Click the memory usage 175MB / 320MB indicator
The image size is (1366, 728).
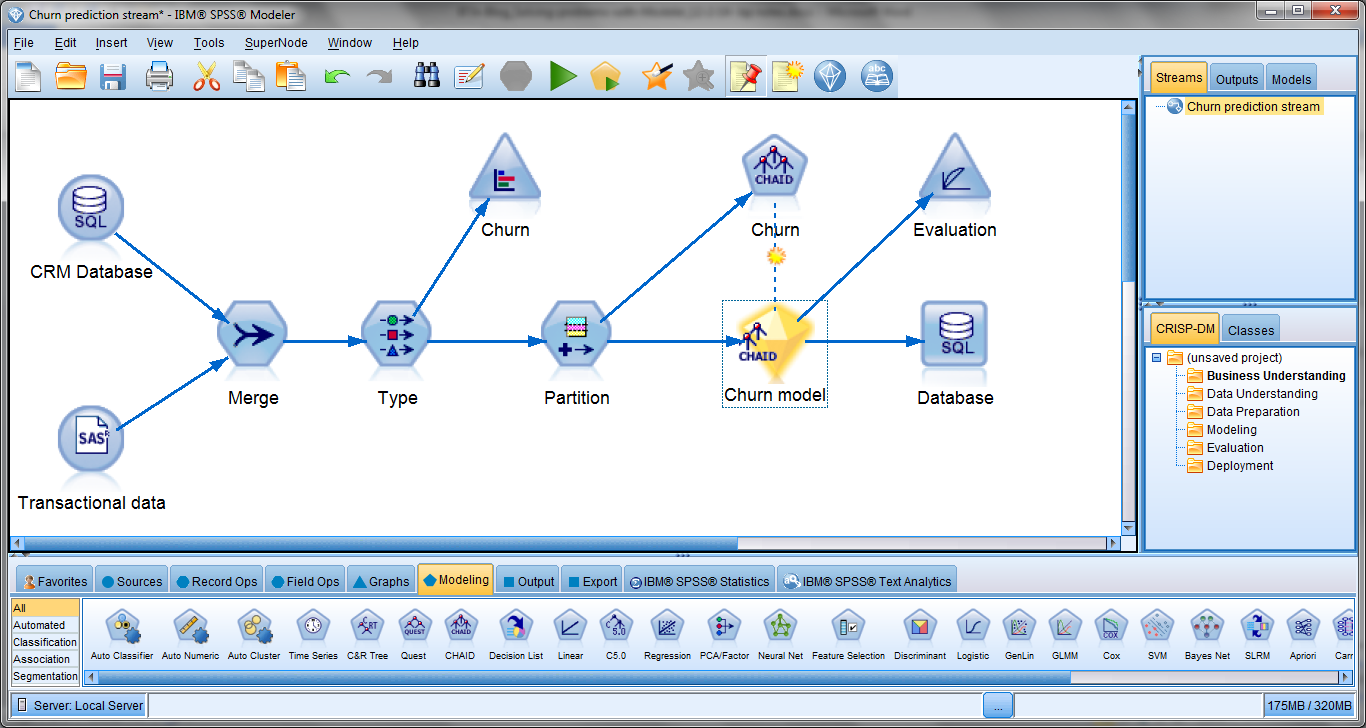1309,705
